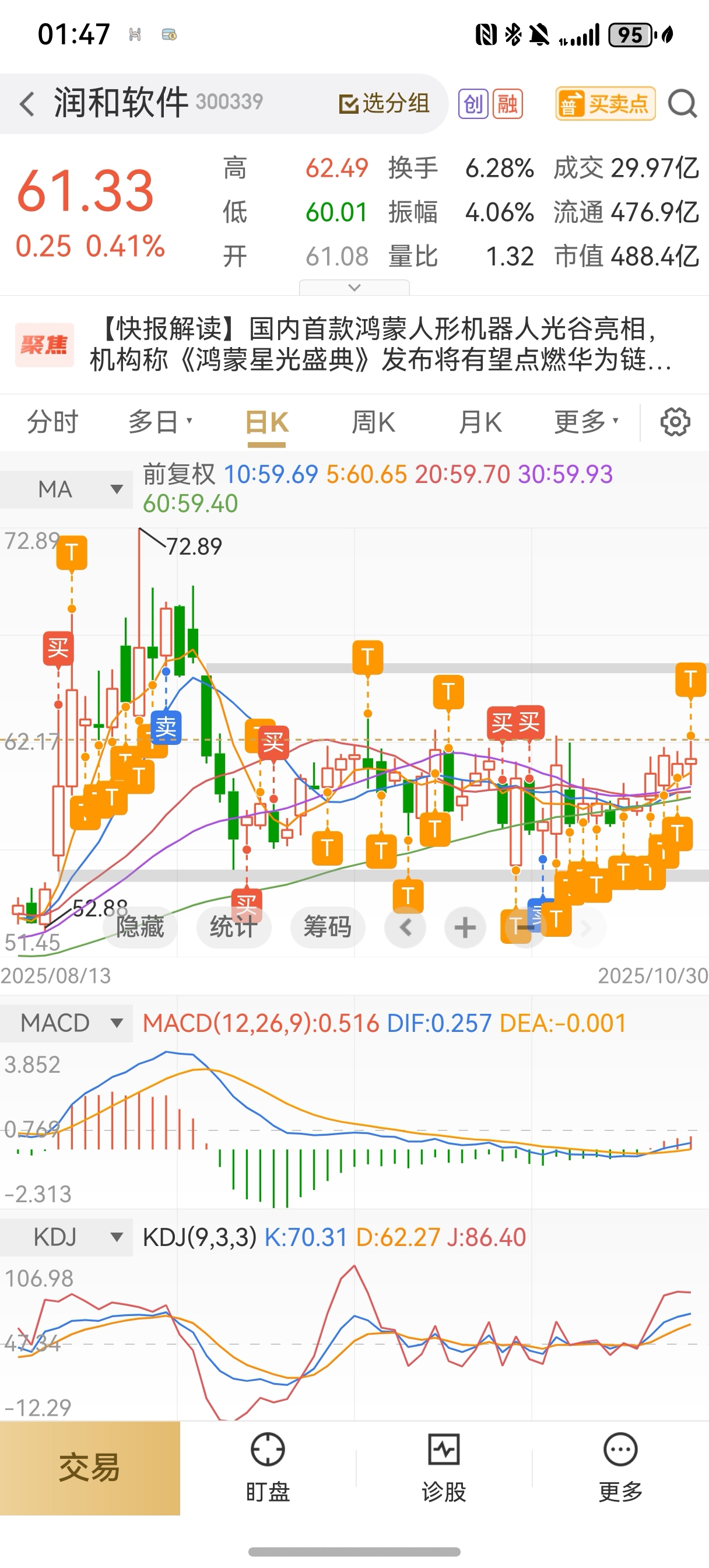Switch to 分时 intraday tab
Image resolution: width=709 pixels, height=1568 pixels.
pyautogui.click(x=52, y=422)
